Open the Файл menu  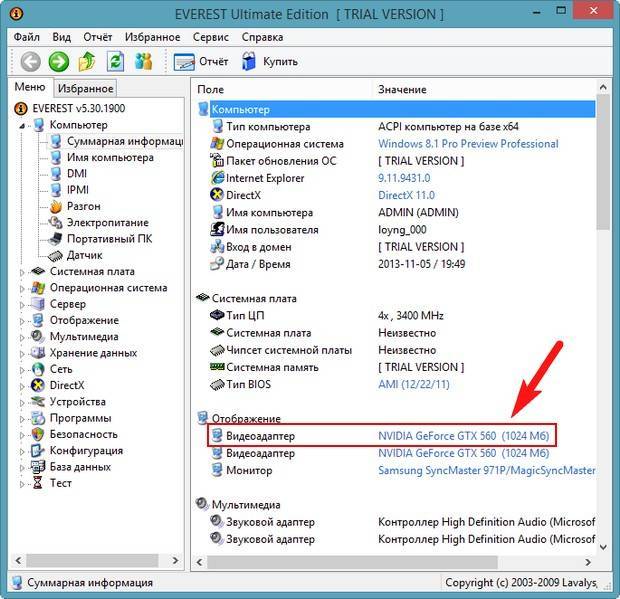[26, 37]
